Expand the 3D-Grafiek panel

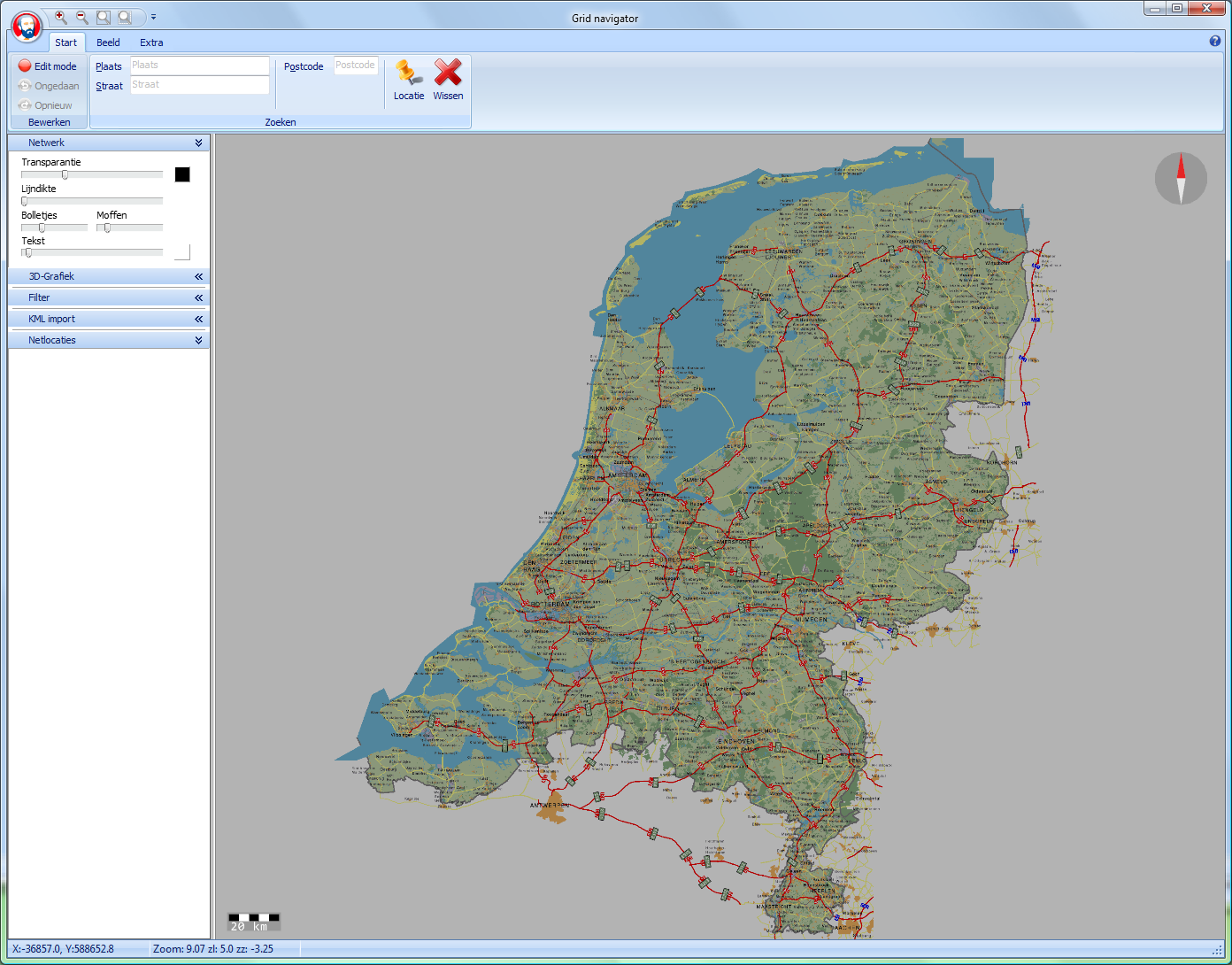(198, 276)
